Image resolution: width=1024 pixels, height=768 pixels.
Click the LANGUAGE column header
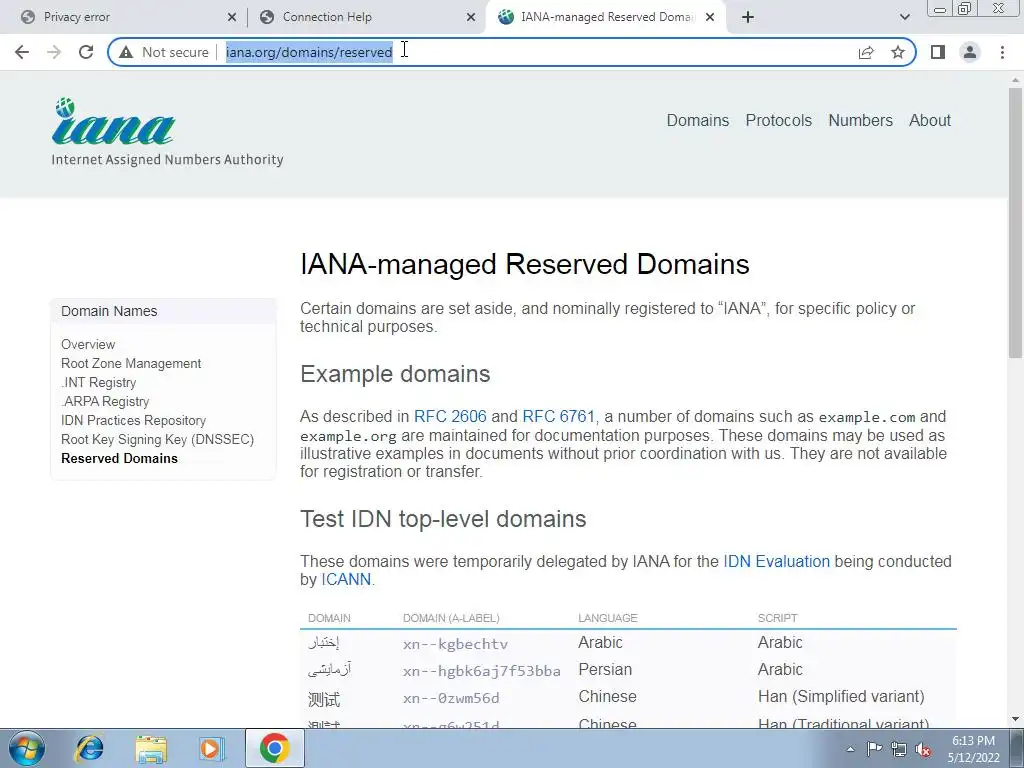[607, 618]
